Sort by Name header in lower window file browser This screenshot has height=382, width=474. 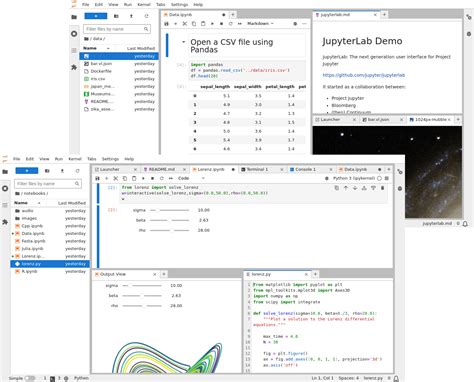click(x=27, y=203)
